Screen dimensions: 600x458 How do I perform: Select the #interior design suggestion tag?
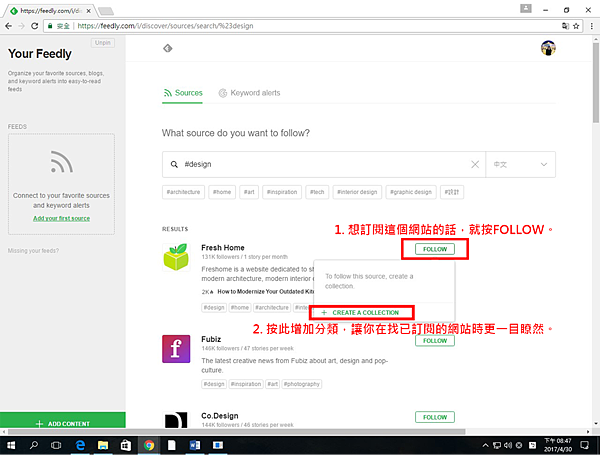357,192
